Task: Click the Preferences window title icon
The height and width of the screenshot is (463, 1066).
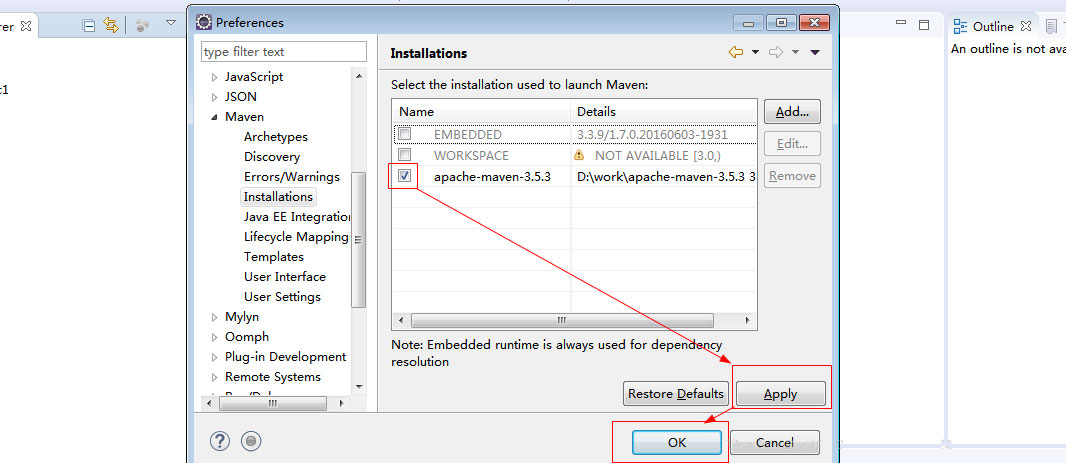Action: pyautogui.click(x=203, y=22)
